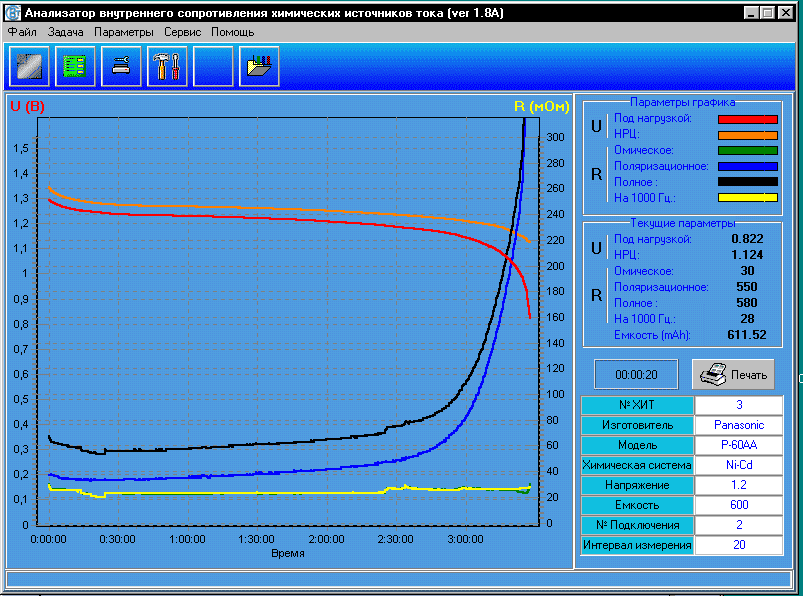The height and width of the screenshot is (596, 803).
Task: Click the U (В) axis label
Action: tap(28, 107)
